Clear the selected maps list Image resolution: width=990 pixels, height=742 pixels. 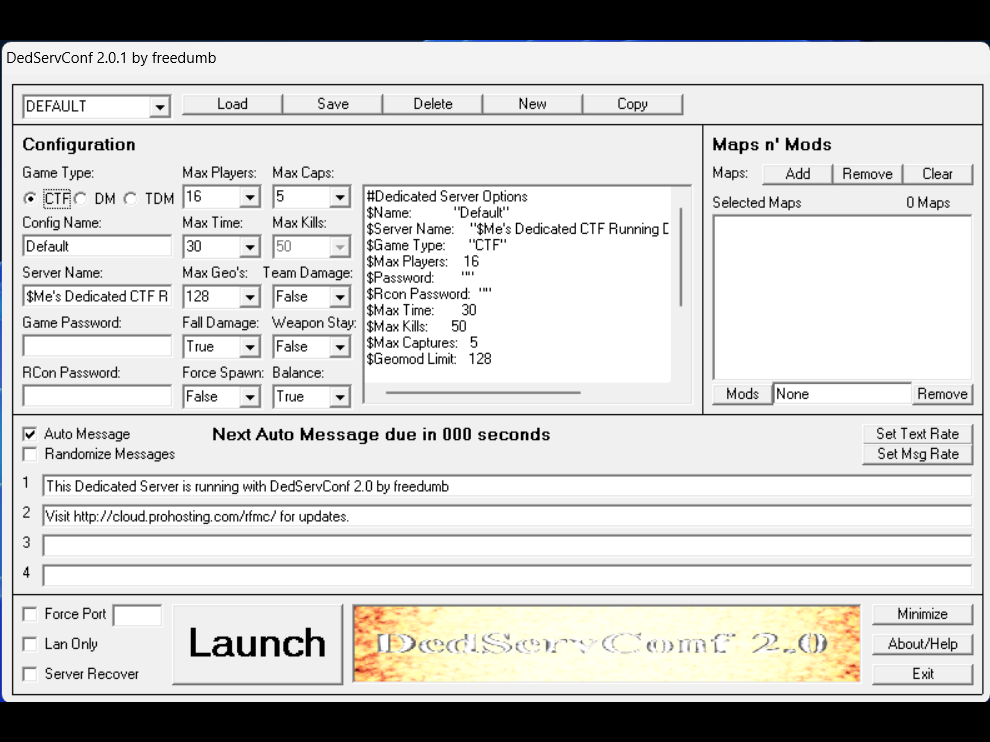(x=937, y=174)
